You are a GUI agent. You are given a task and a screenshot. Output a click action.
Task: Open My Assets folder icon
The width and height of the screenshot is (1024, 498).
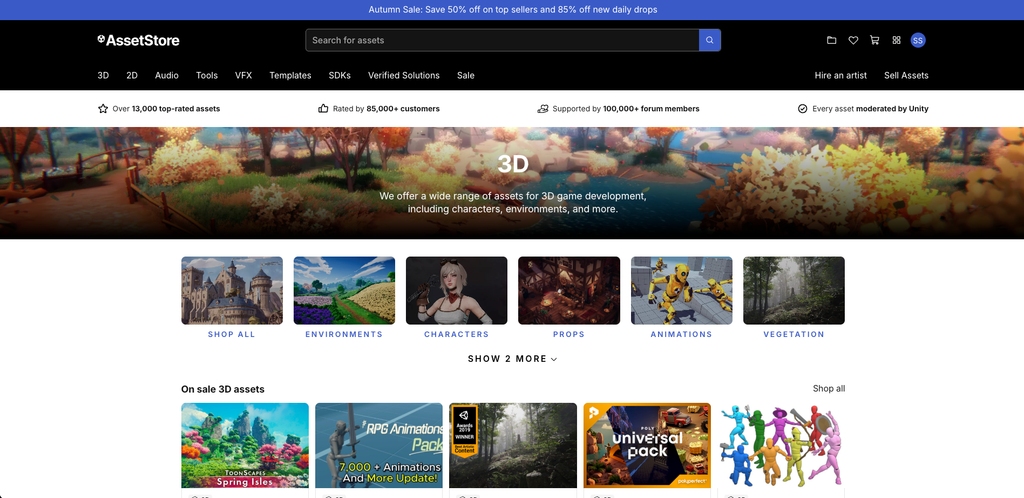831,40
